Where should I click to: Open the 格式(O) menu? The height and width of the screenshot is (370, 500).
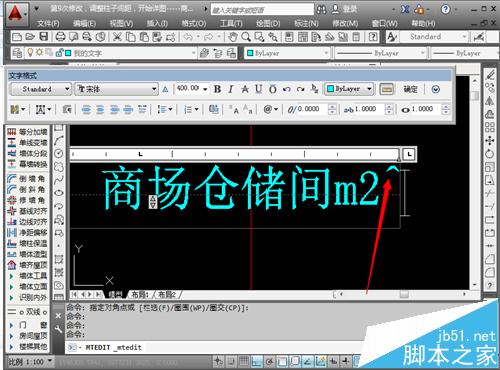click(194, 23)
